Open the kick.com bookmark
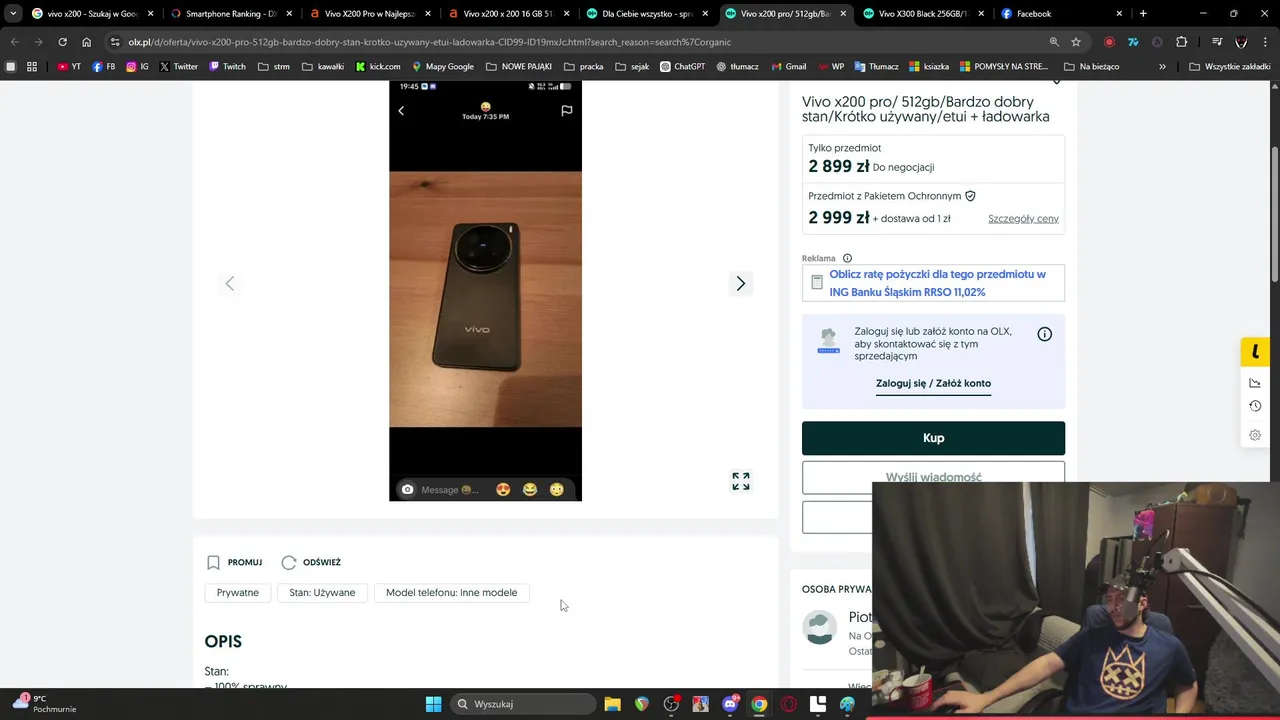The image size is (1280, 720). (378, 66)
